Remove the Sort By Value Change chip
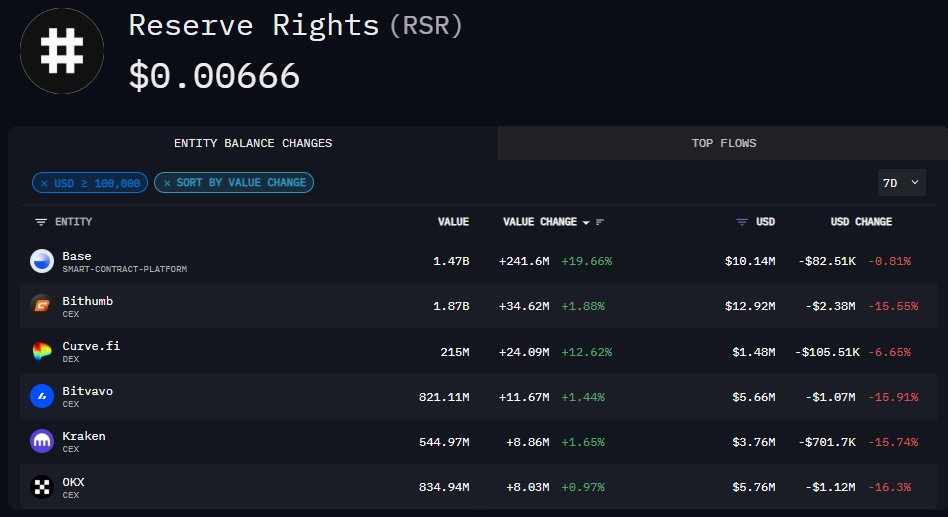The height and width of the screenshot is (517, 948). pyautogui.click(x=166, y=183)
